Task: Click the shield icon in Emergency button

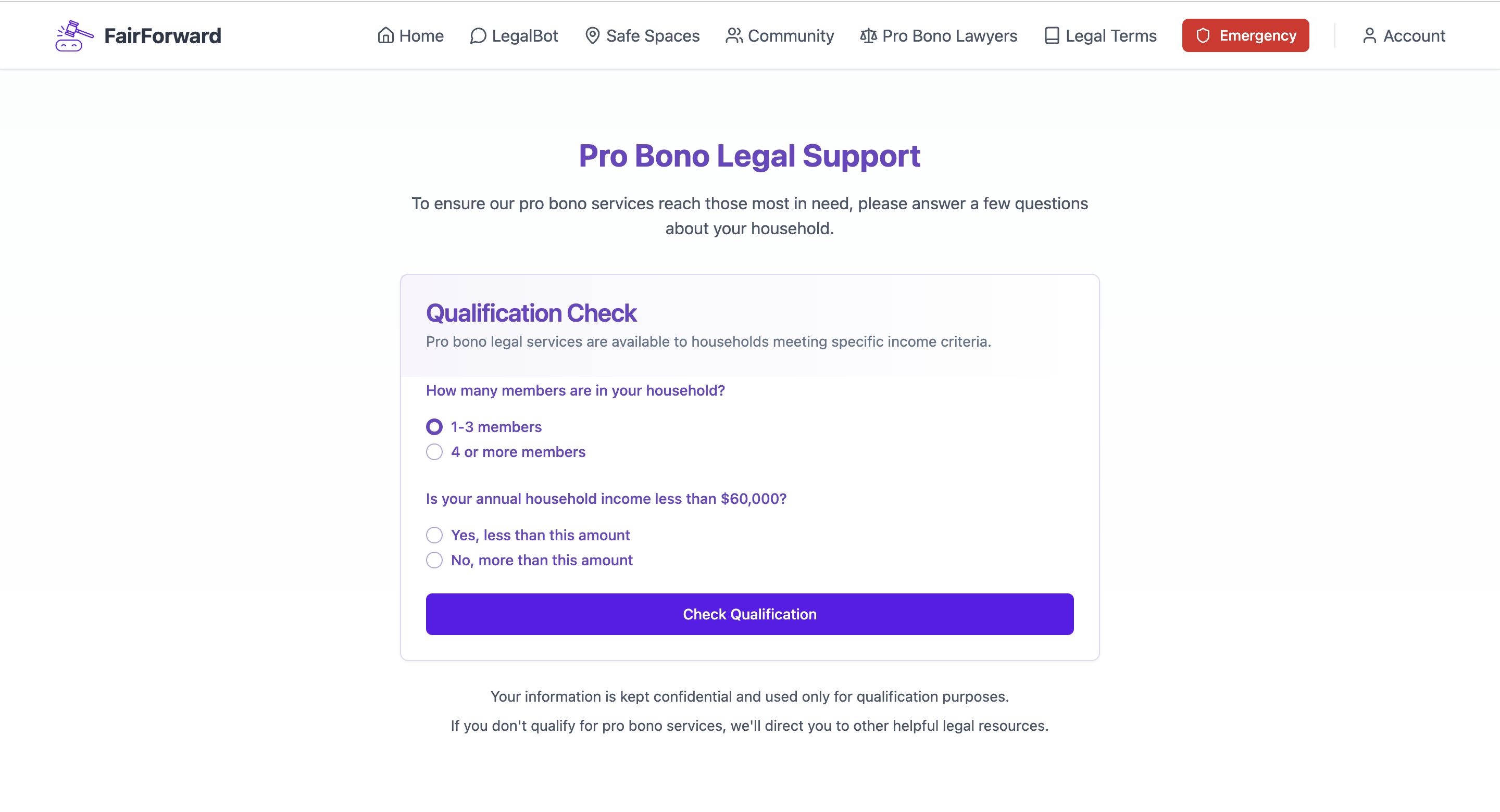Action: click(x=1203, y=35)
